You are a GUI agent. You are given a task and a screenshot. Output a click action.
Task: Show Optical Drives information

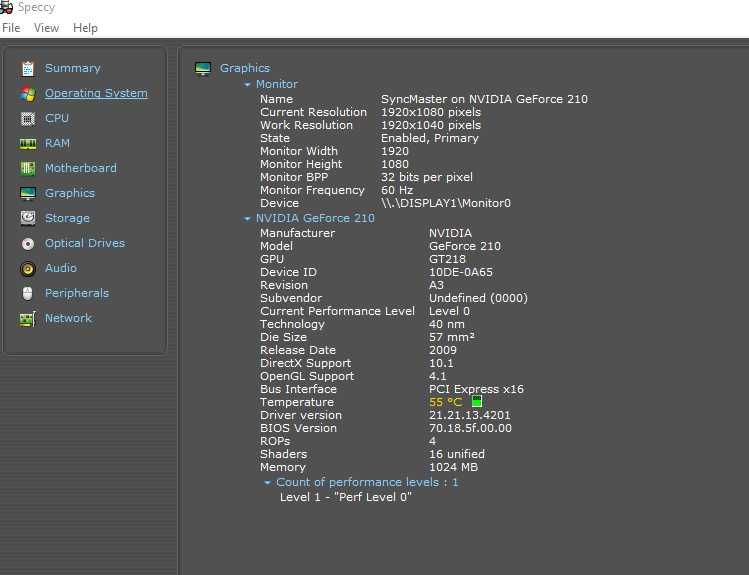click(85, 243)
